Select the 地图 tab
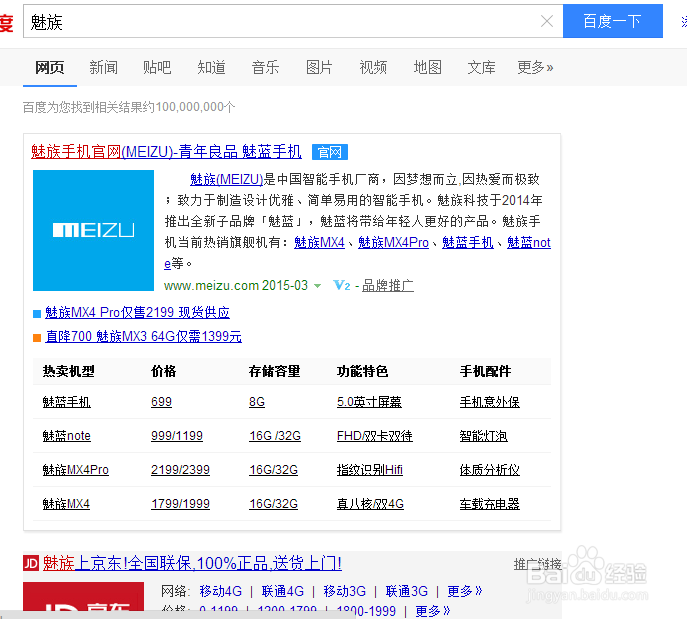 point(427,67)
